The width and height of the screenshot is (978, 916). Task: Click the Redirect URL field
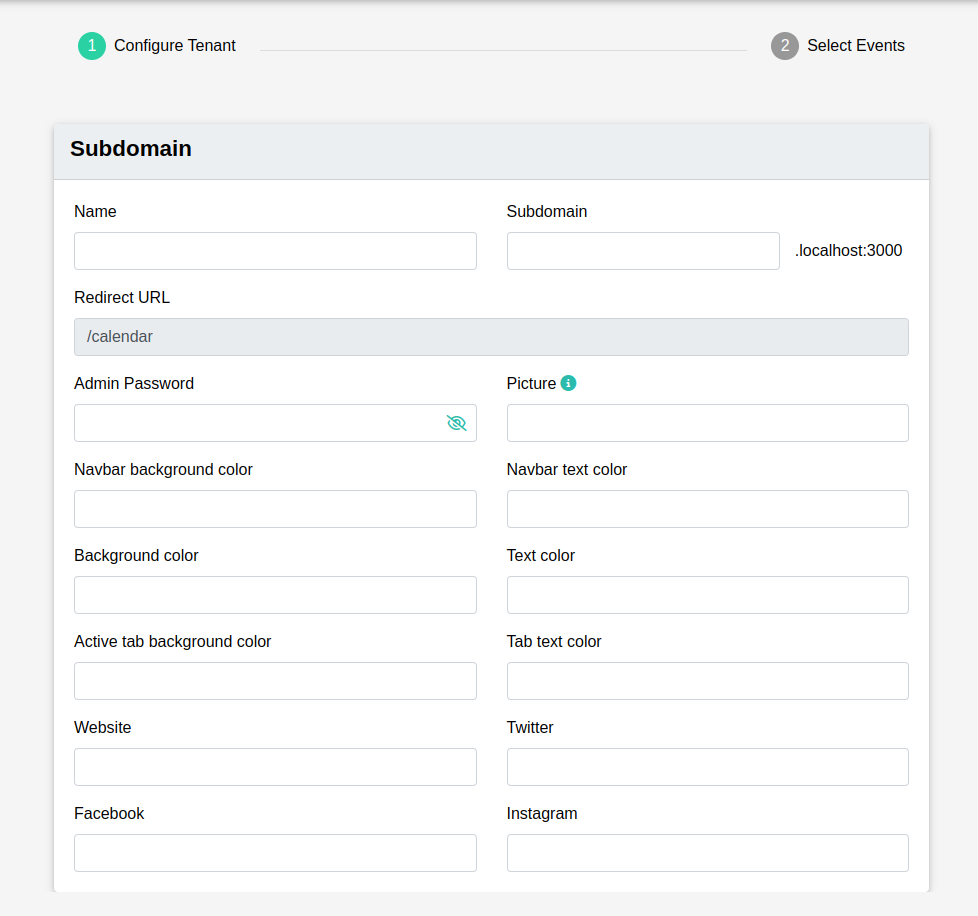491,337
